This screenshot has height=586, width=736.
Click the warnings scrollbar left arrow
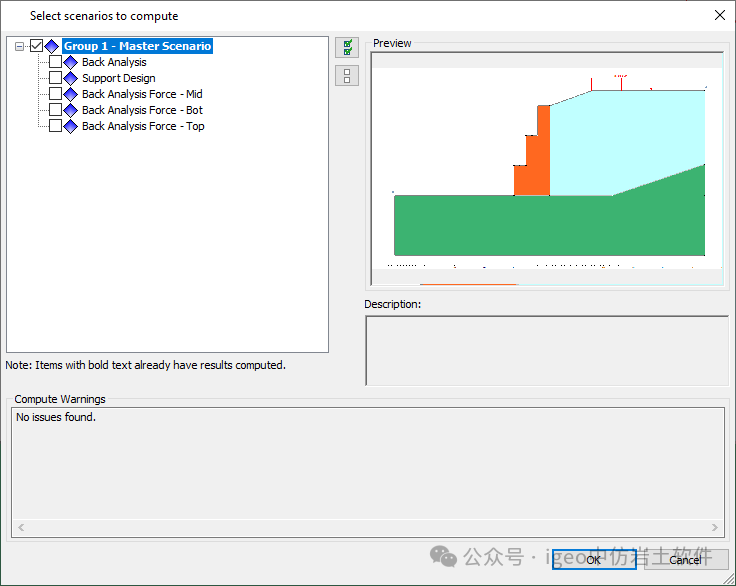(21, 527)
